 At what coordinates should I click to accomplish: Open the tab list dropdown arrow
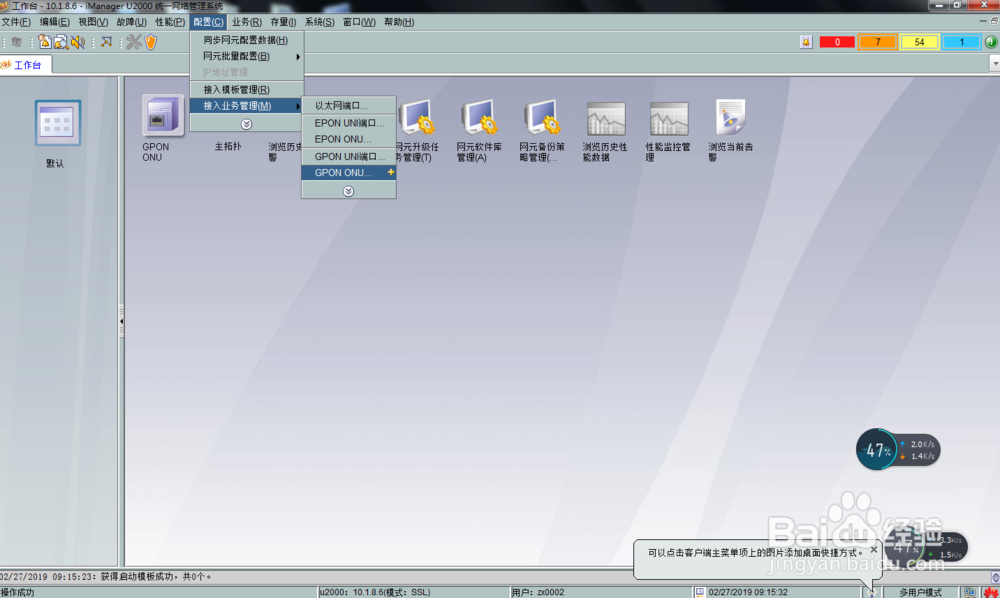coord(995,64)
